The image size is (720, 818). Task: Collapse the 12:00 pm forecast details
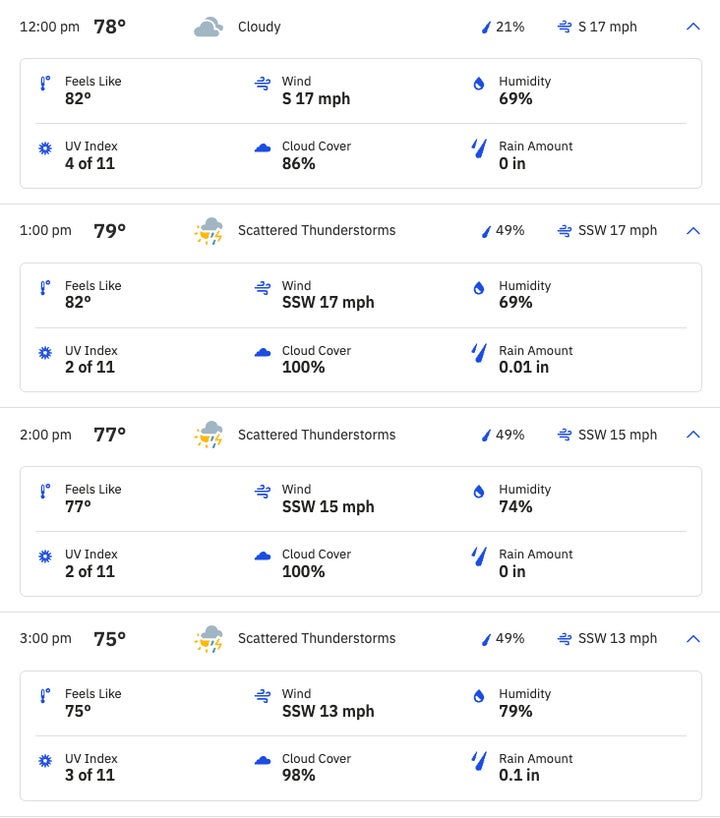point(693,27)
